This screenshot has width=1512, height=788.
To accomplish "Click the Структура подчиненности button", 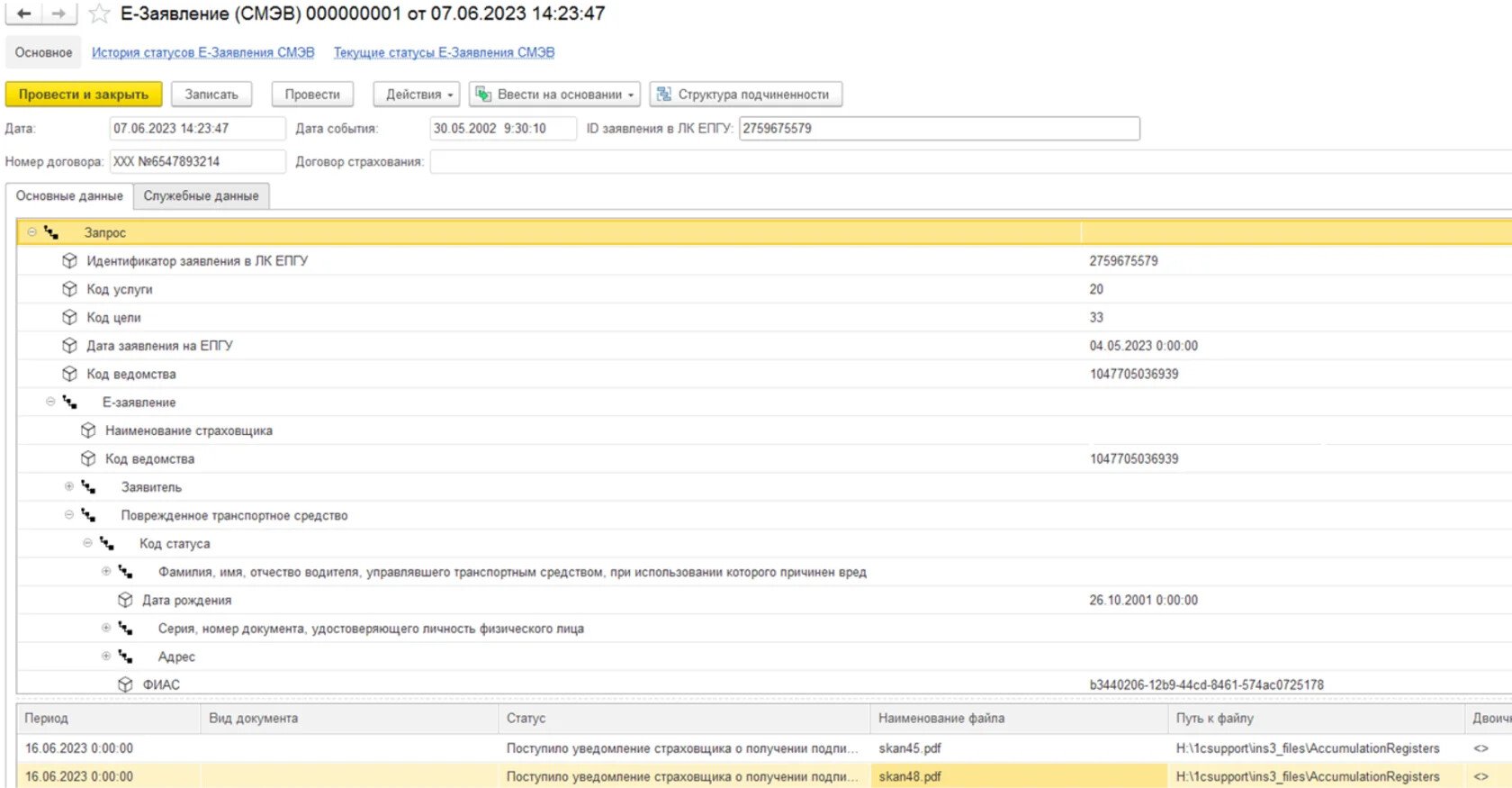I will tap(745, 95).
